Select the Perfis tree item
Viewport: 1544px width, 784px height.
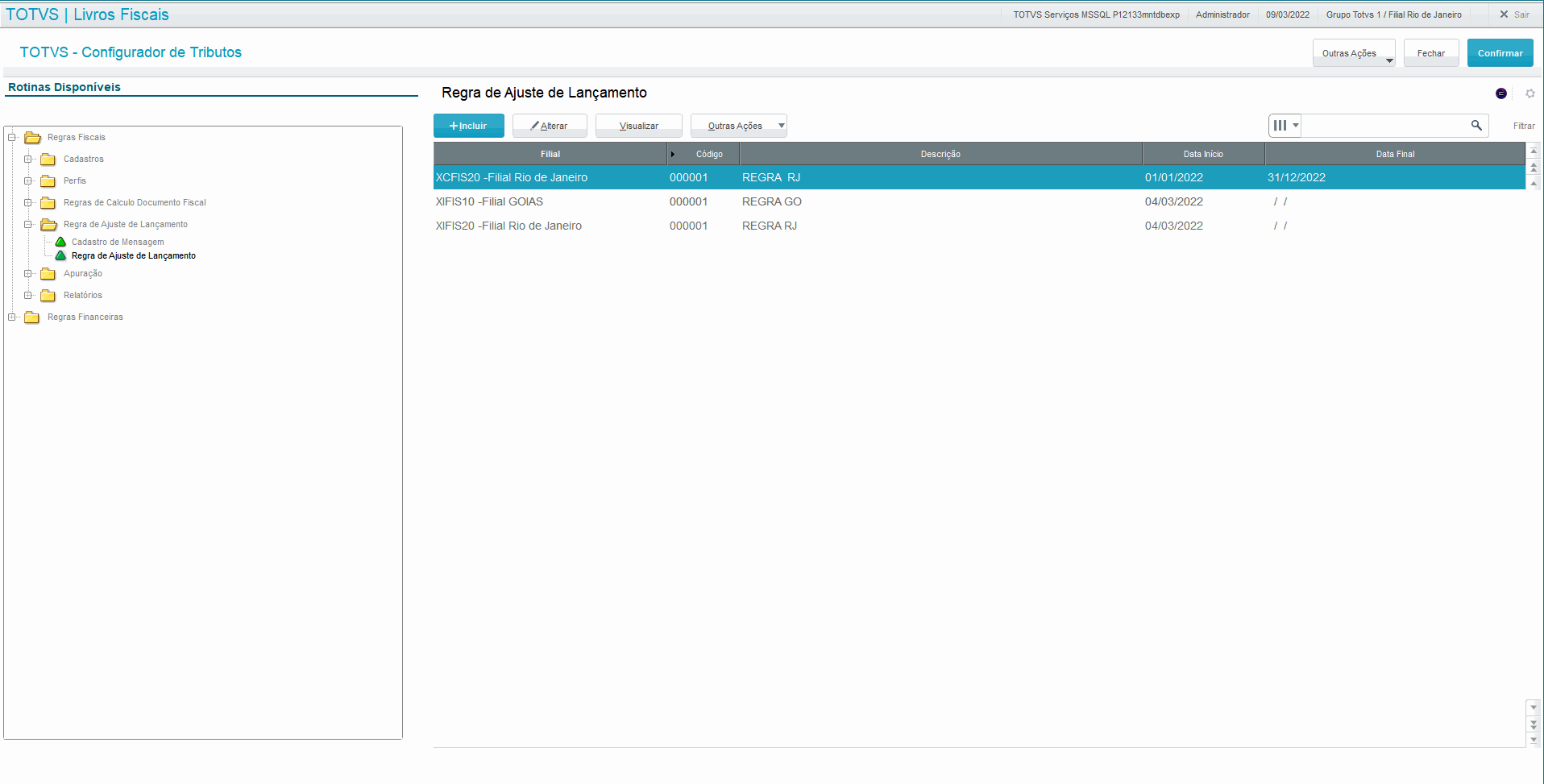[75, 181]
